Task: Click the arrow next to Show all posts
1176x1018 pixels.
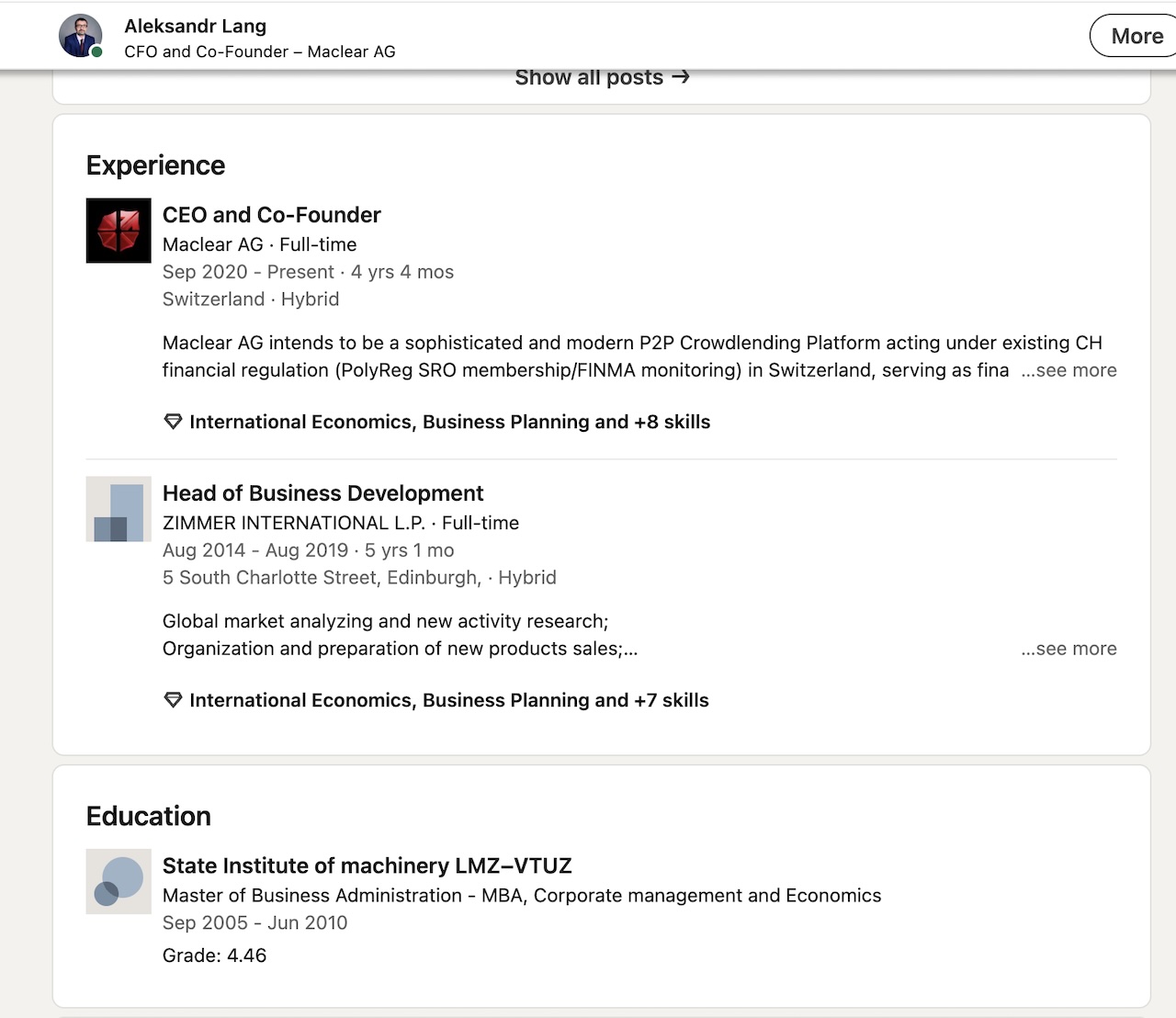Action: pos(680,77)
